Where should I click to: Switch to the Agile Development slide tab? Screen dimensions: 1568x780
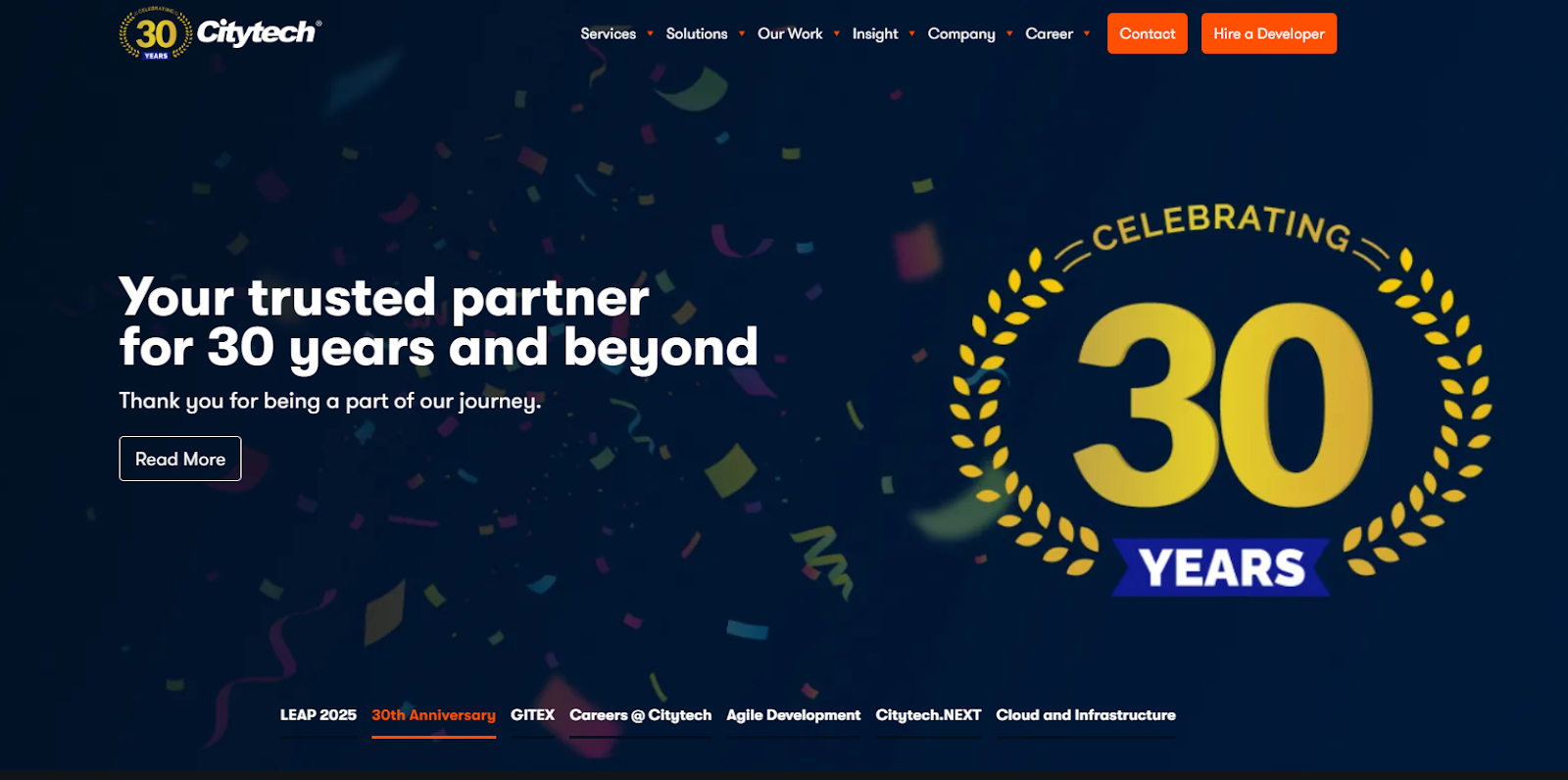point(793,715)
